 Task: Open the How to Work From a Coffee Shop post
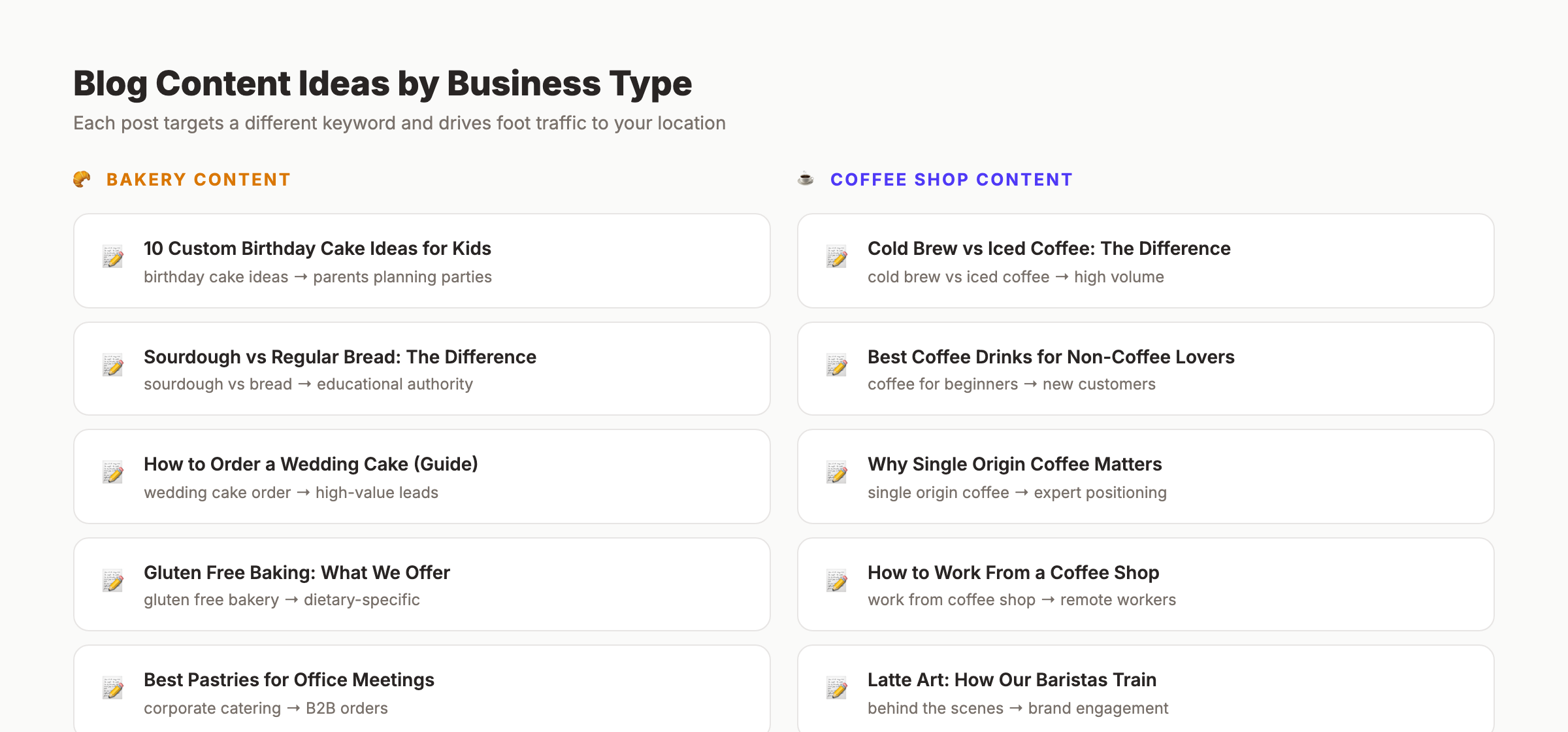[x=1013, y=572]
